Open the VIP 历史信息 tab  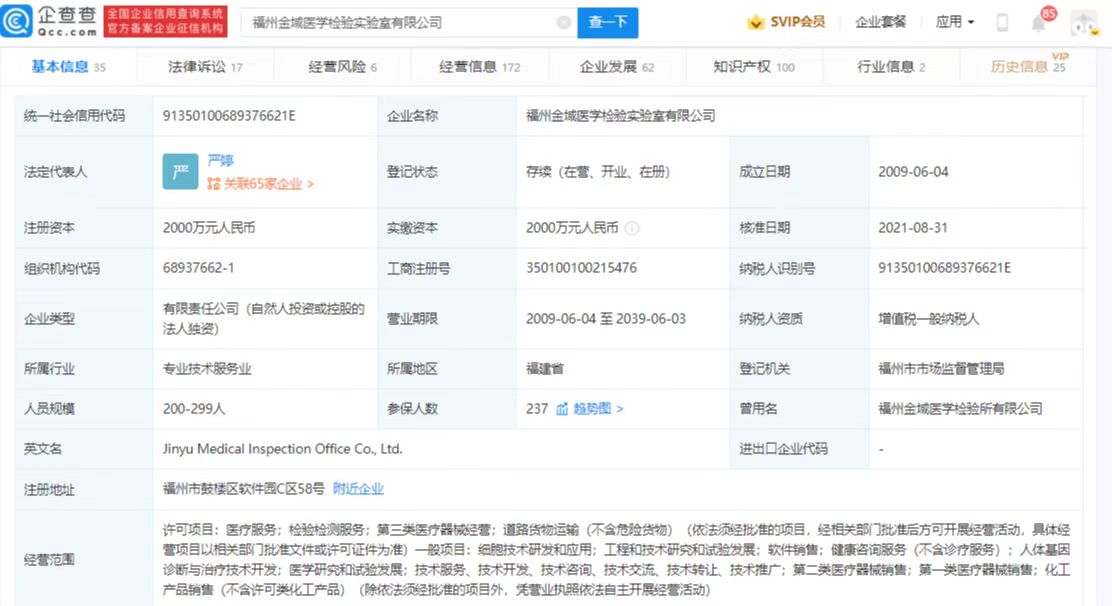tap(1028, 66)
